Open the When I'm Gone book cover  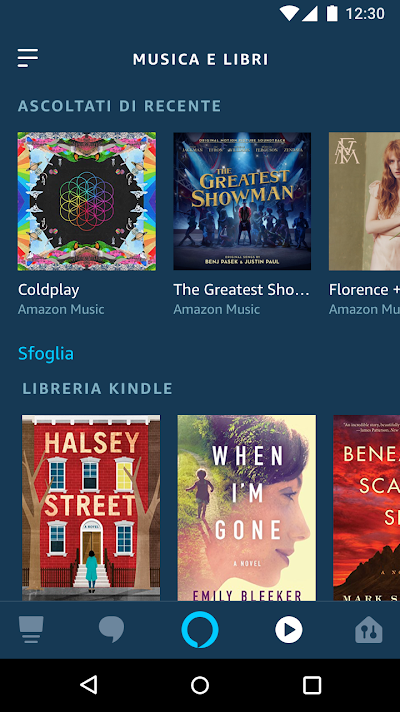tap(247, 508)
